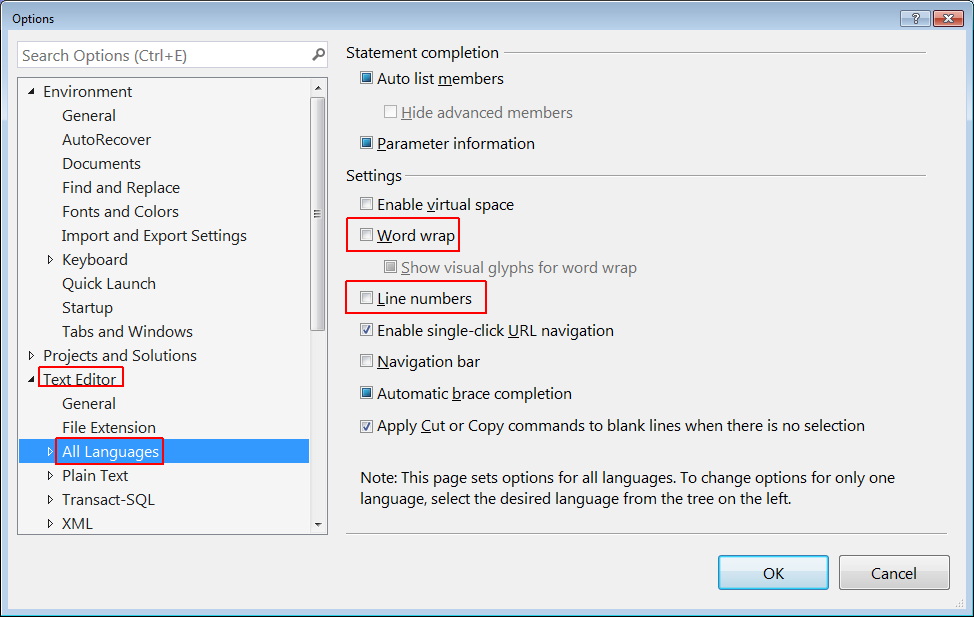Click the Cancel button
The image size is (974, 617).
click(893, 573)
